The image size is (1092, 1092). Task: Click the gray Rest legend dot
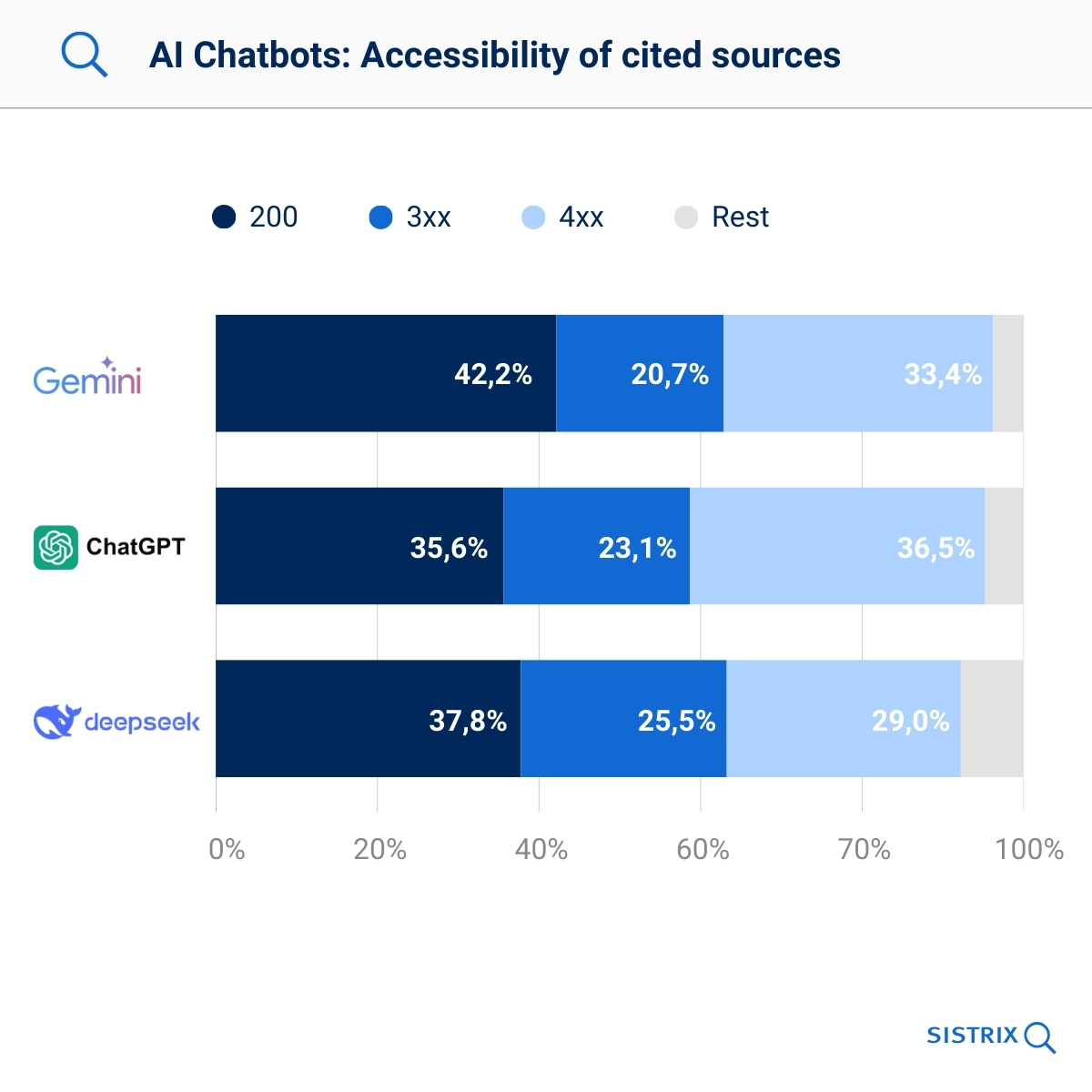click(686, 217)
